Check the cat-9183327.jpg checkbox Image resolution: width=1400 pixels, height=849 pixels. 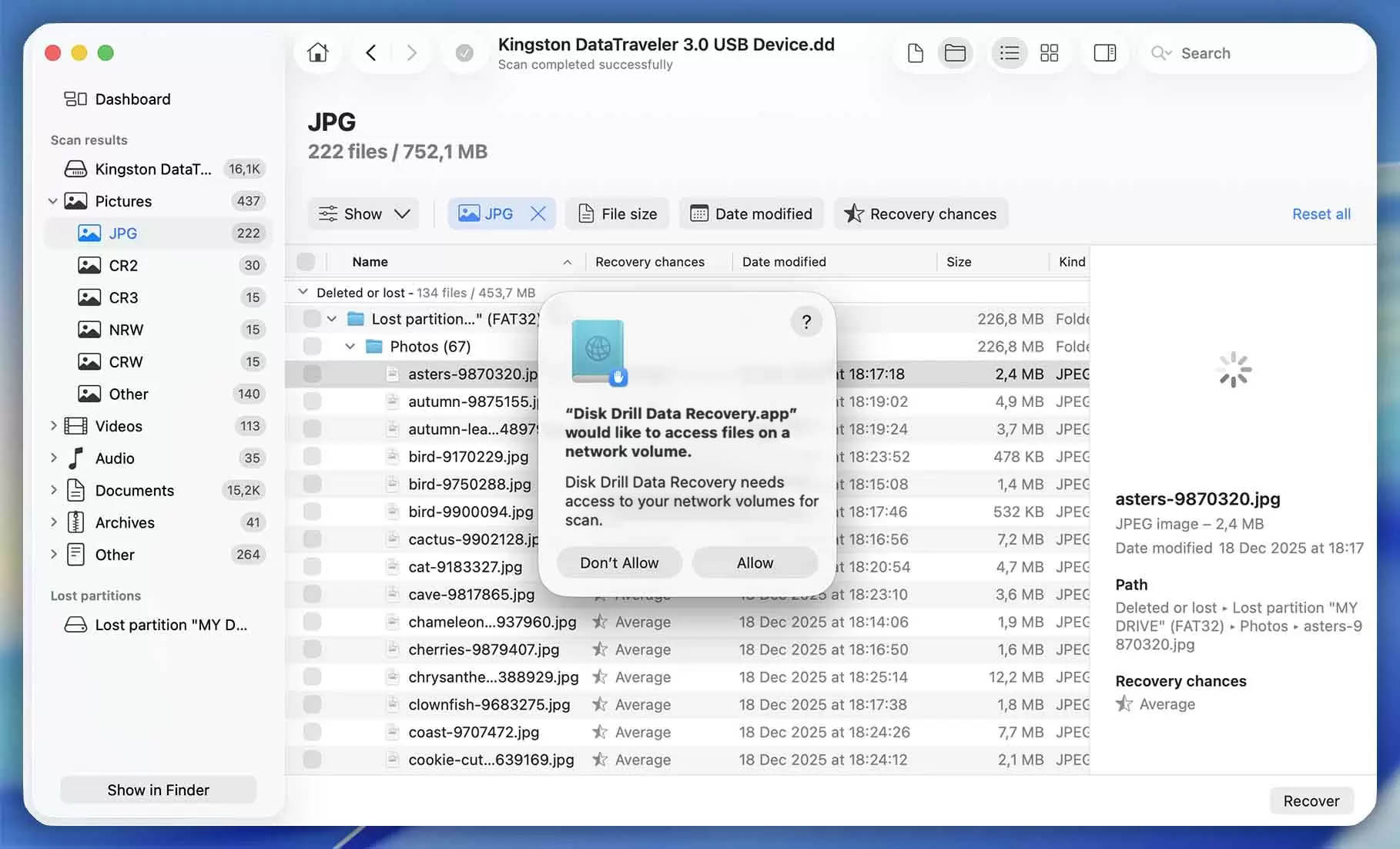click(x=312, y=567)
